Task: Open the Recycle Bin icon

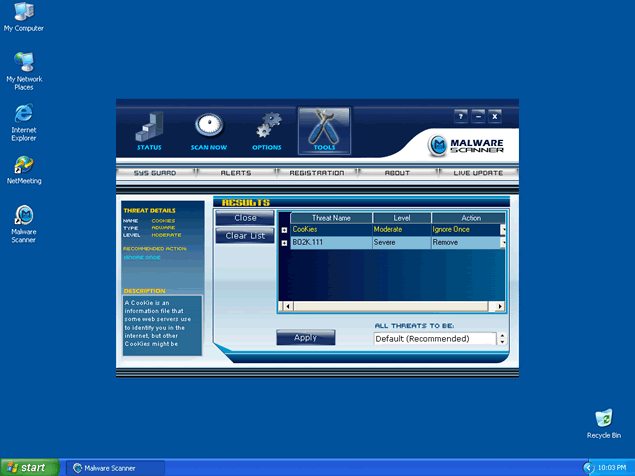Action: [x=603, y=419]
